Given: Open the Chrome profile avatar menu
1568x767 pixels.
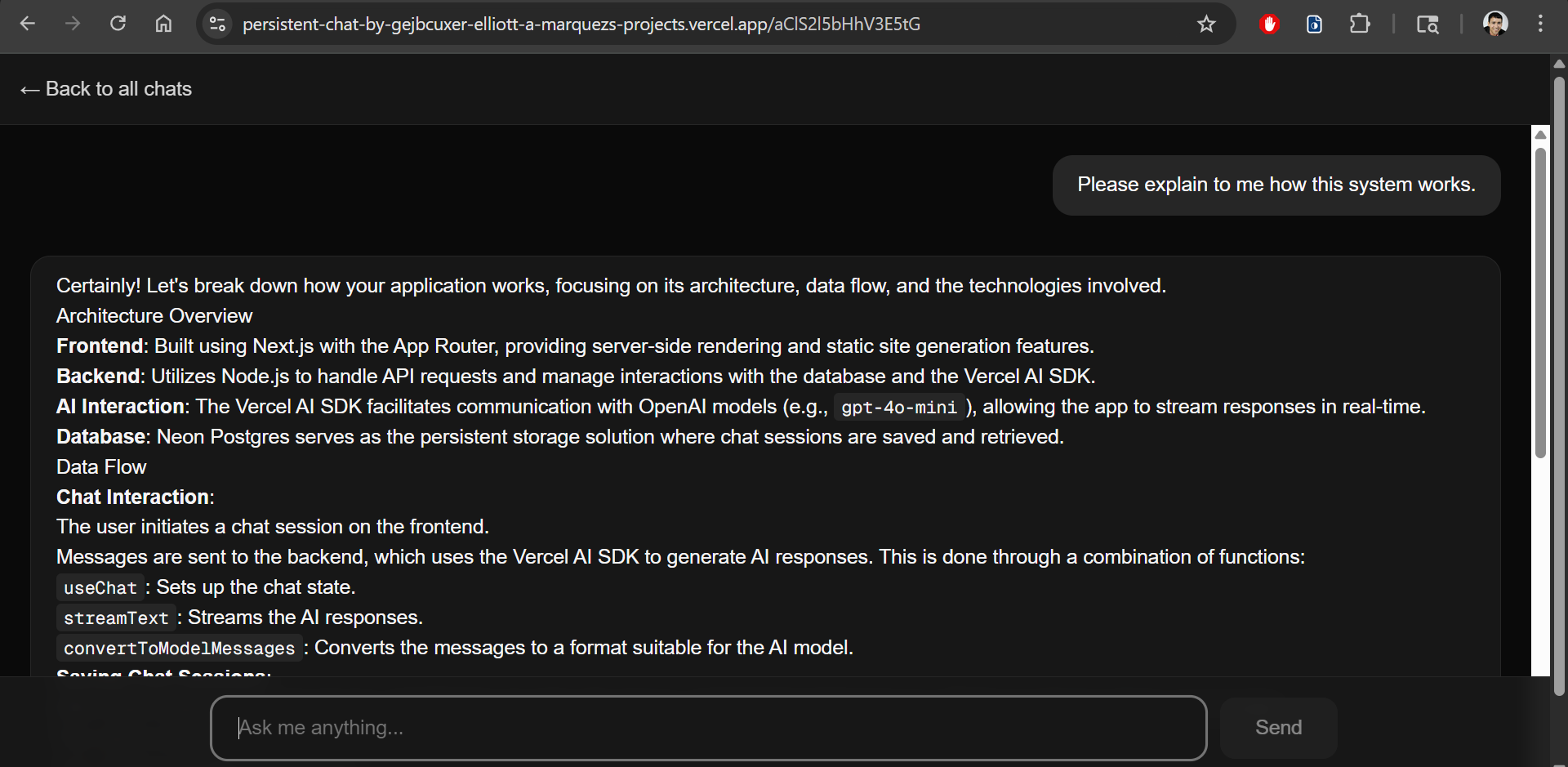Looking at the screenshot, I should click(1495, 24).
